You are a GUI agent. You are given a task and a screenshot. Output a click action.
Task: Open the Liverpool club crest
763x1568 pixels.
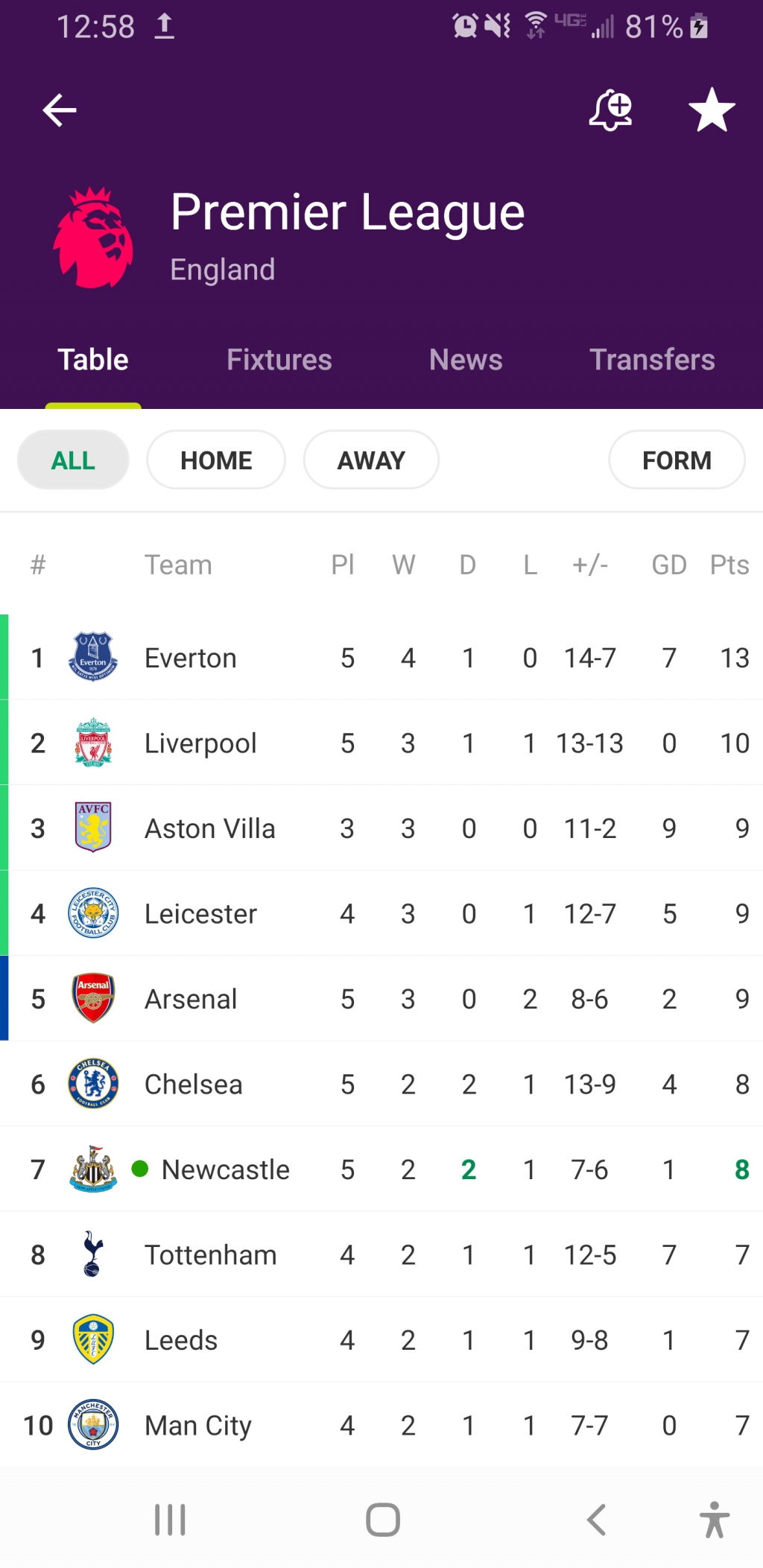point(93,743)
